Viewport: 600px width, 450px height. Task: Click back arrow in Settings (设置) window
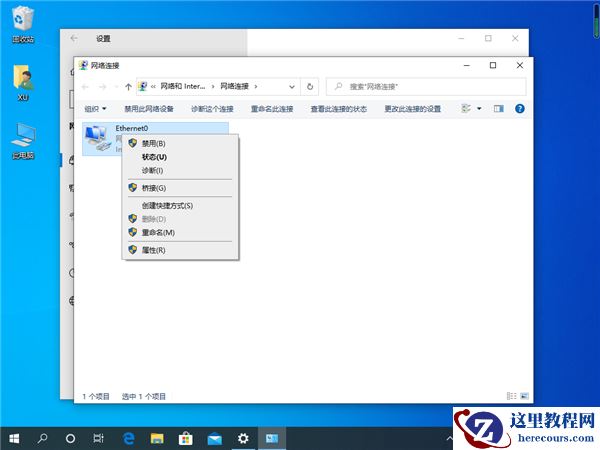point(74,38)
